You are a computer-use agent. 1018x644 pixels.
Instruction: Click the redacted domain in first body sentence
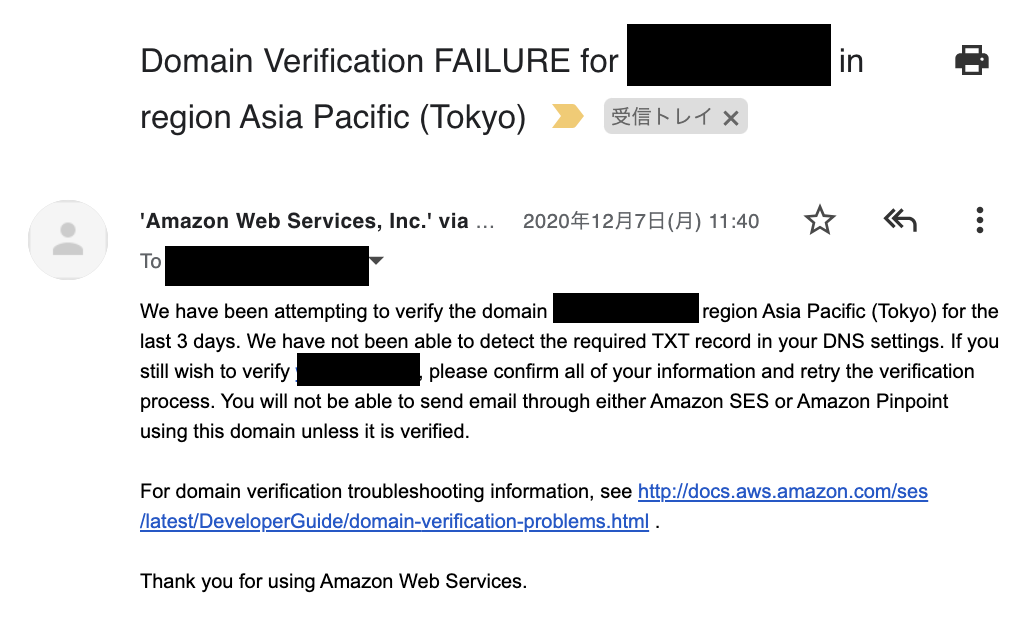[x=625, y=309]
